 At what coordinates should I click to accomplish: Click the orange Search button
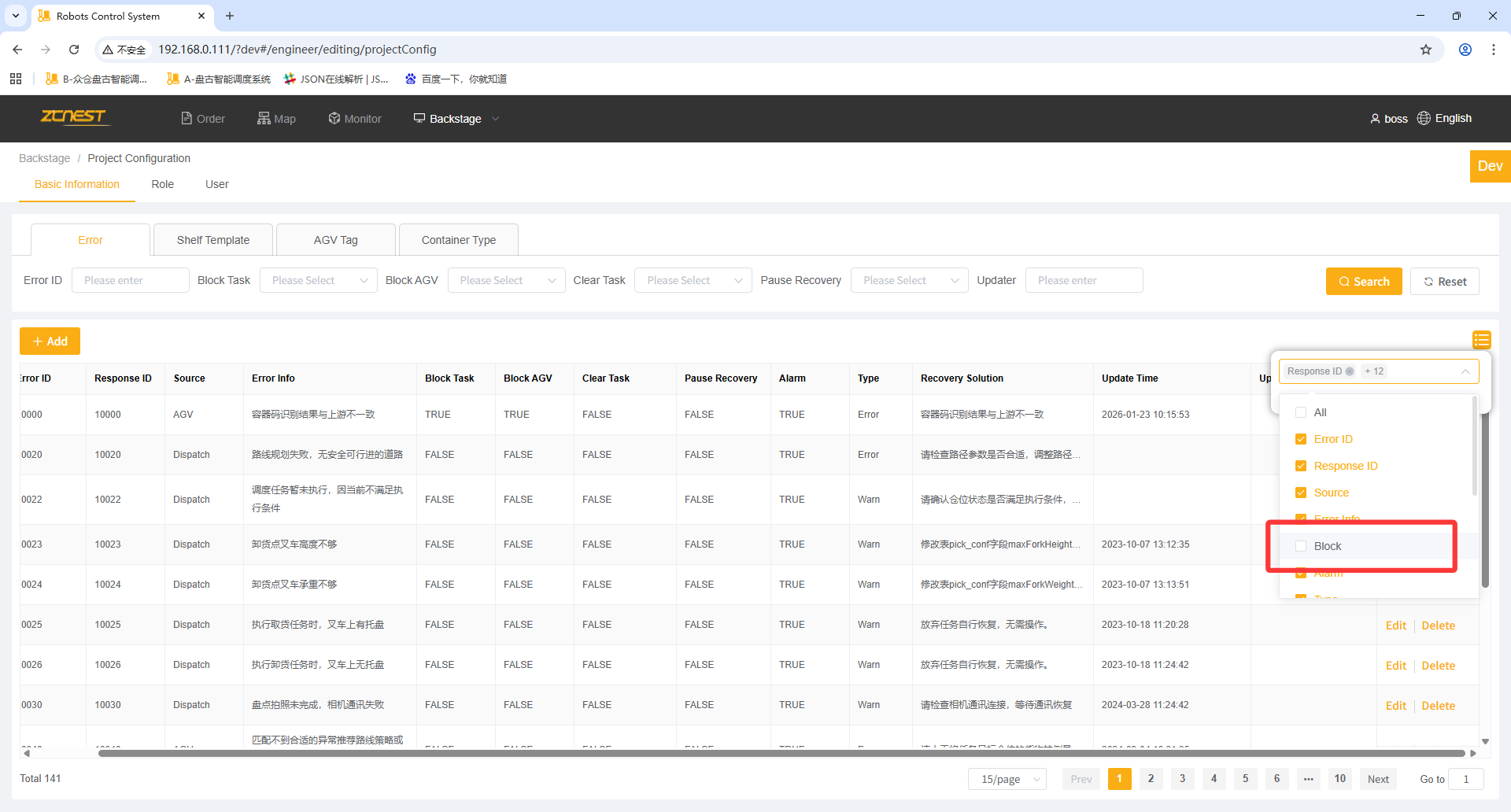[x=1363, y=281]
